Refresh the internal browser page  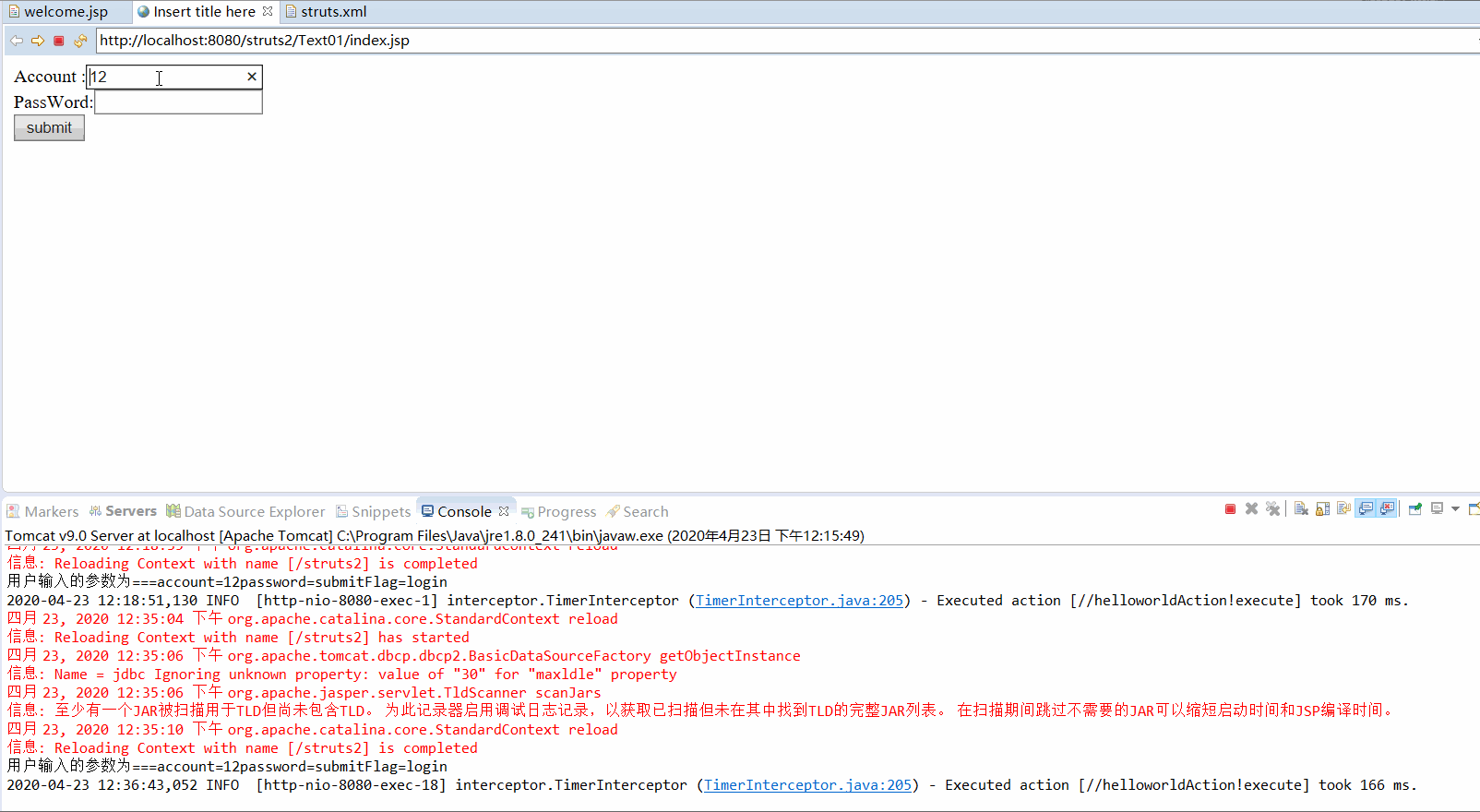click(80, 41)
